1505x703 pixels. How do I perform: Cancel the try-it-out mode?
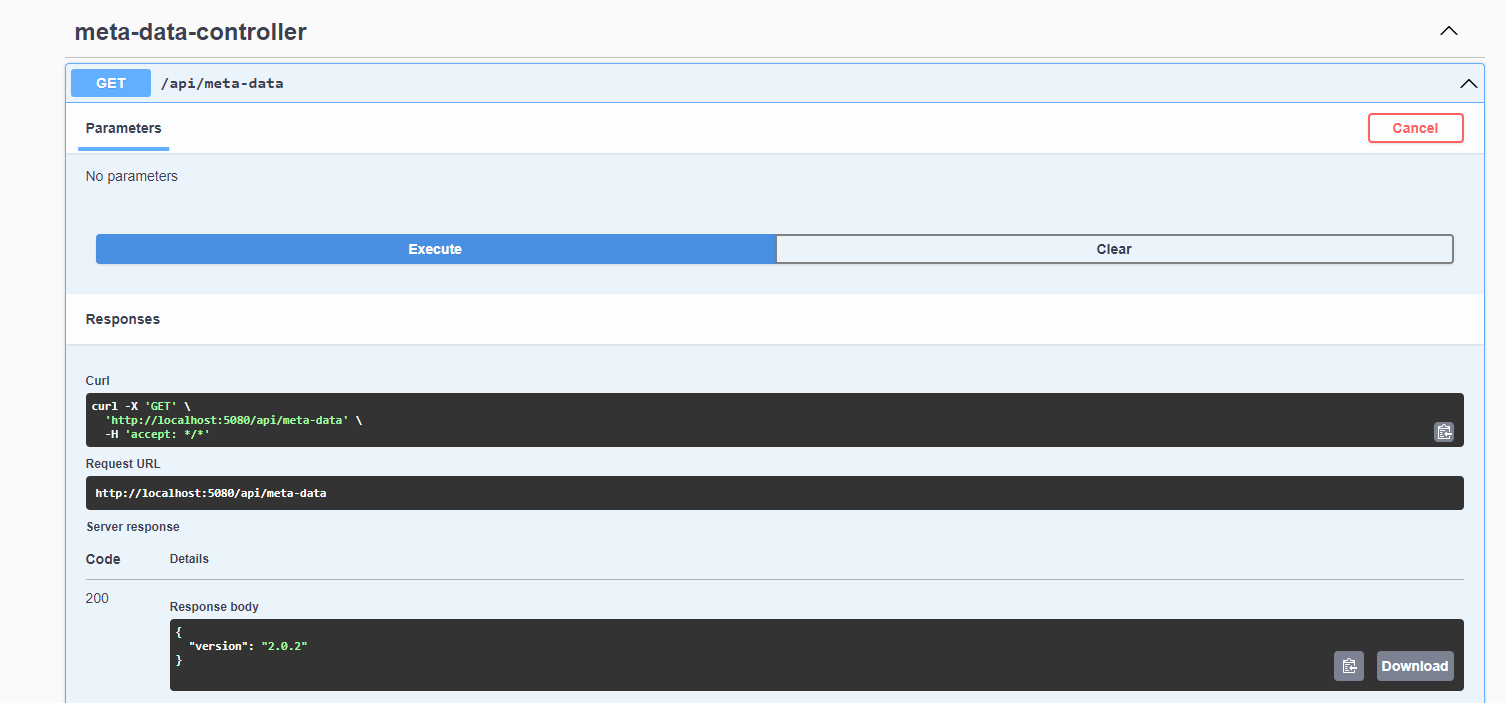(x=1415, y=128)
